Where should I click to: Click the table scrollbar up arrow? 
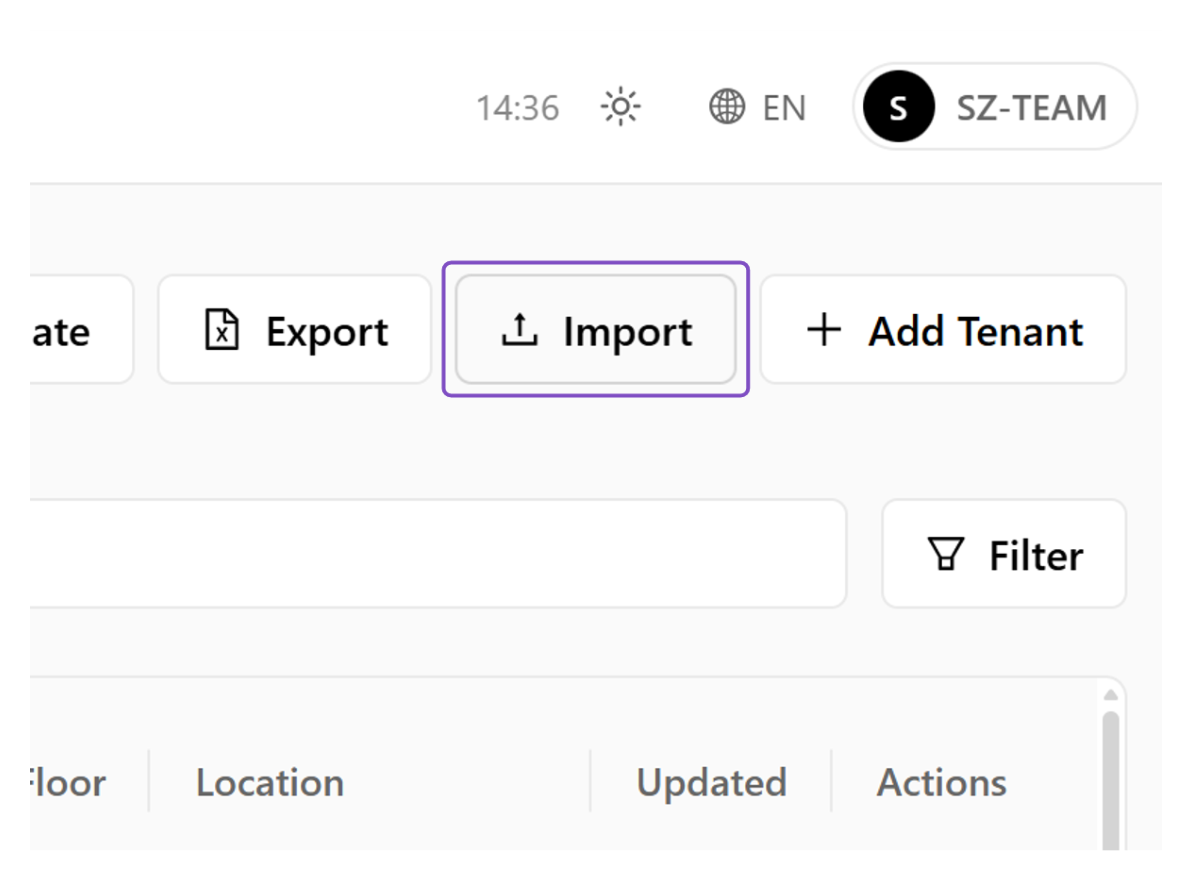coord(1111,695)
